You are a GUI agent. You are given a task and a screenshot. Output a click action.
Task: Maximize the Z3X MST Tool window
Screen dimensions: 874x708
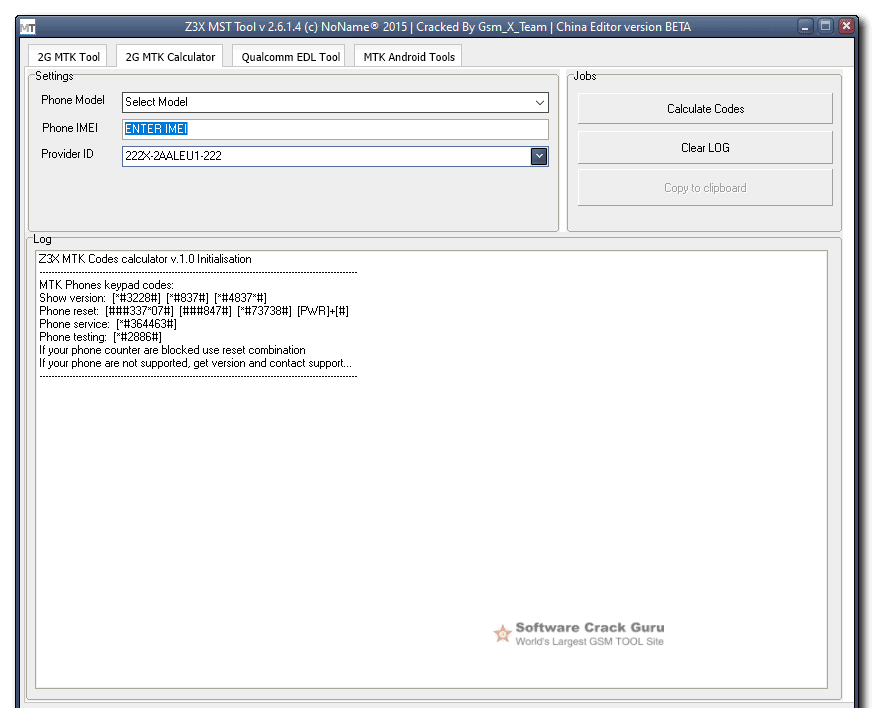[826, 26]
